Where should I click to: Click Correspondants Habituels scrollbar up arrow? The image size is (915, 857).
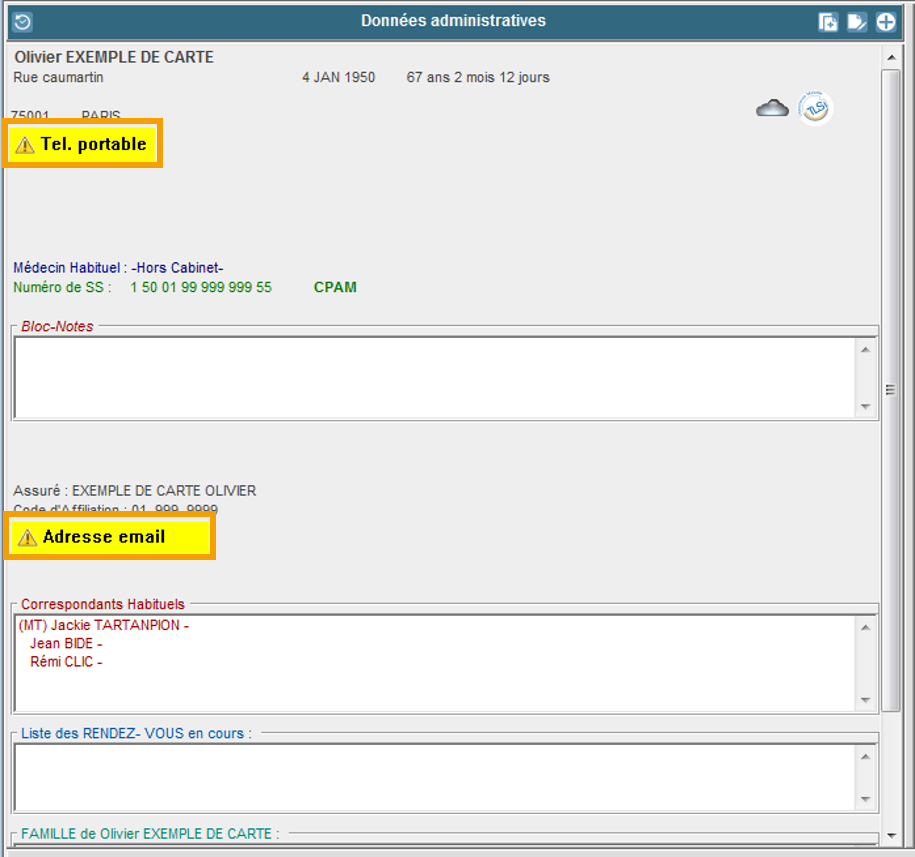pyautogui.click(x=865, y=627)
